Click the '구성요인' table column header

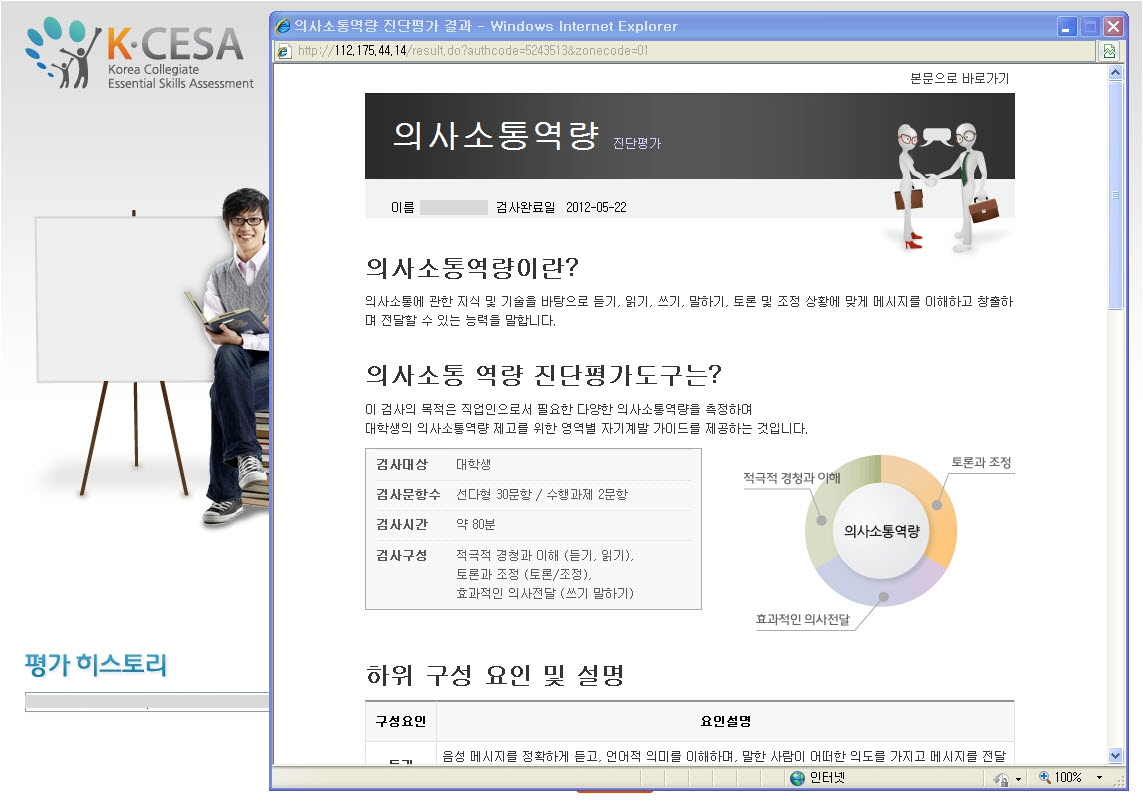400,722
